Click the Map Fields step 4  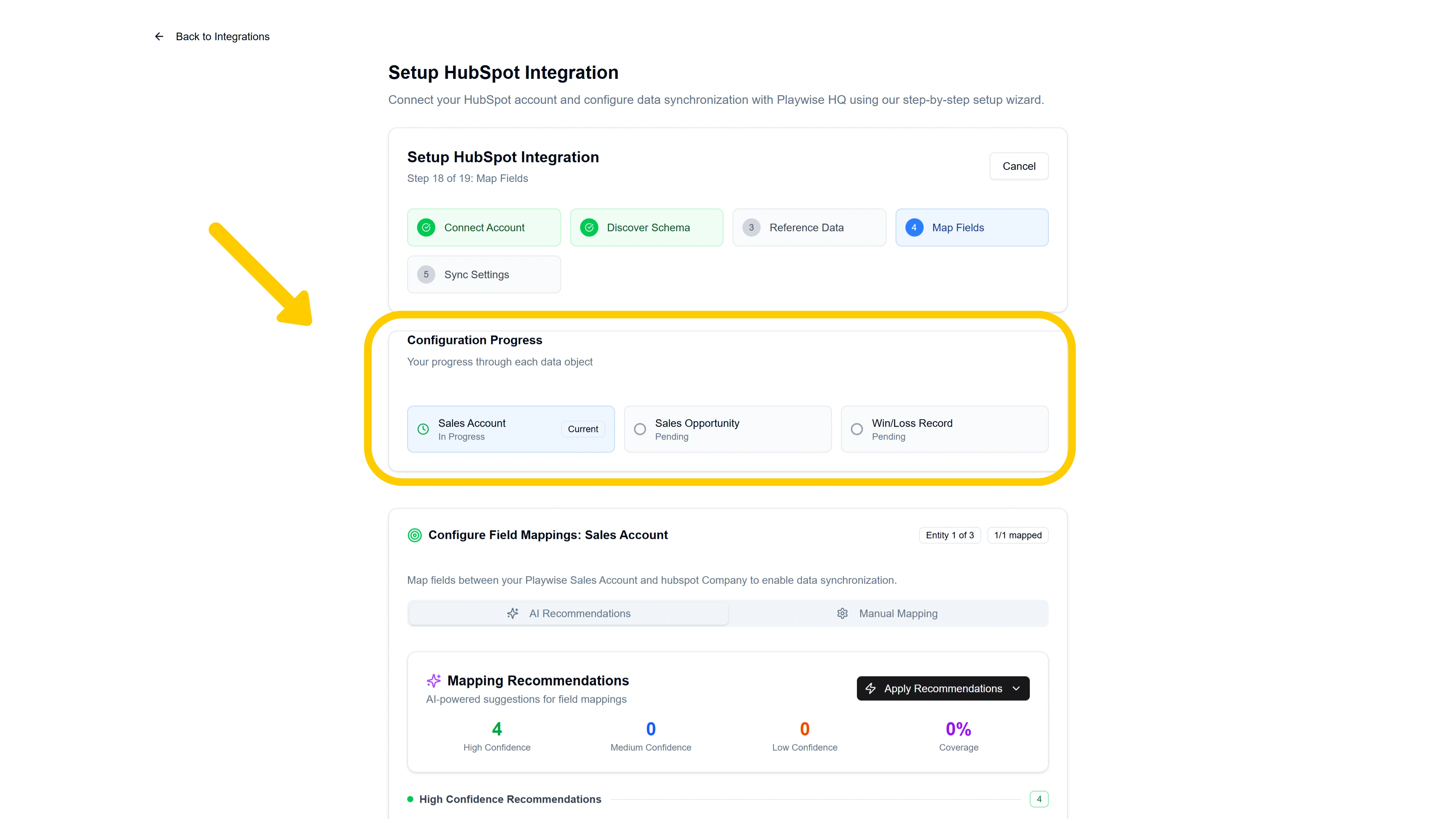(x=971, y=227)
